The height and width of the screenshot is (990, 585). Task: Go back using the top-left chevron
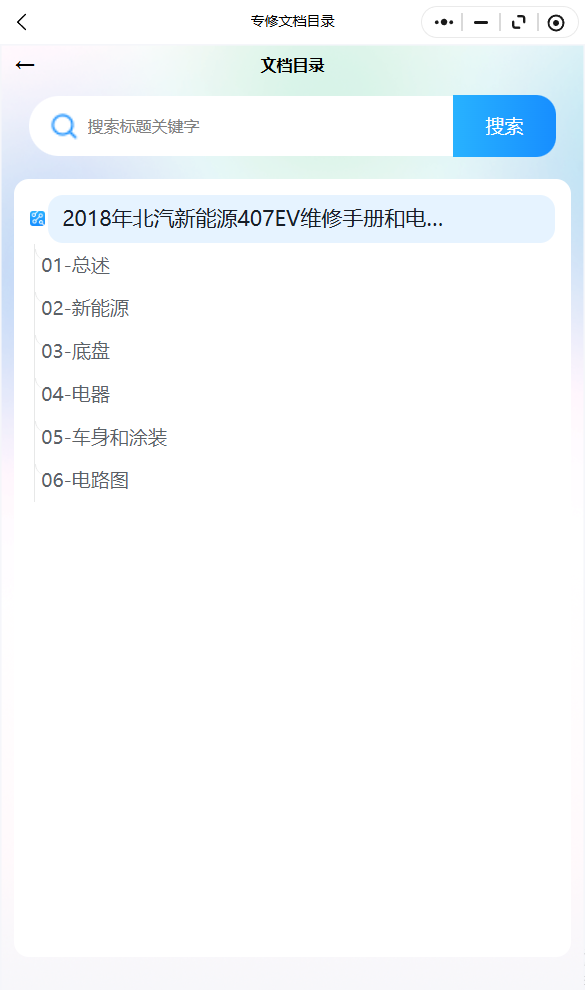[x=22, y=22]
